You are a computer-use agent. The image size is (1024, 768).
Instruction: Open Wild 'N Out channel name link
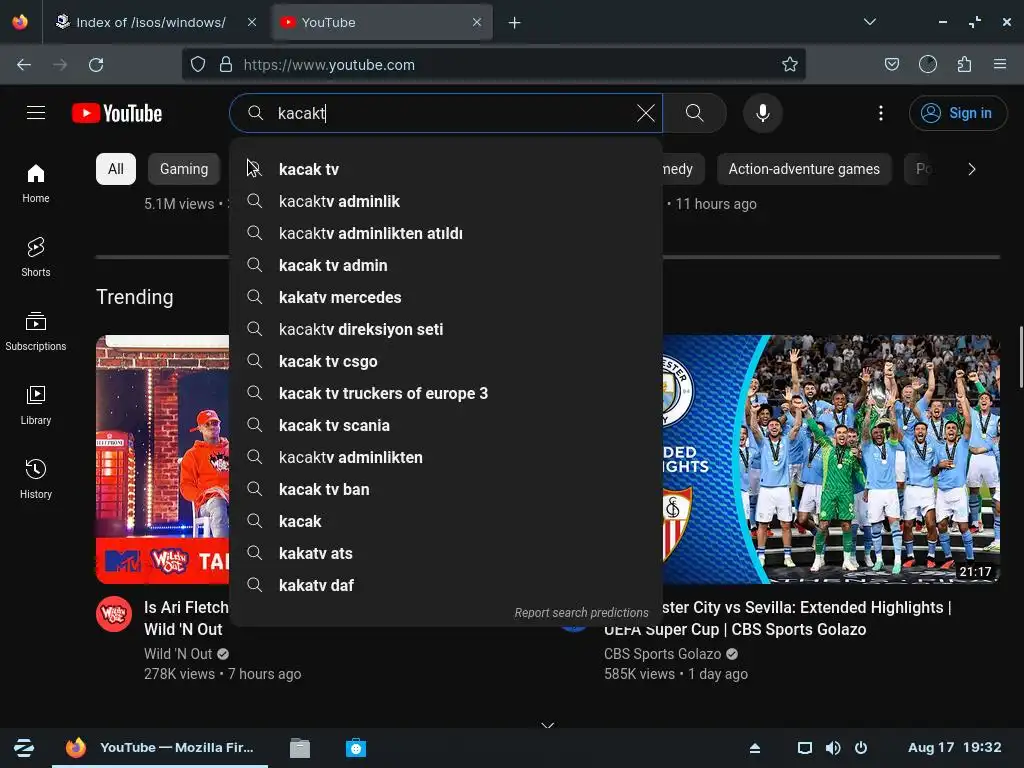178,654
